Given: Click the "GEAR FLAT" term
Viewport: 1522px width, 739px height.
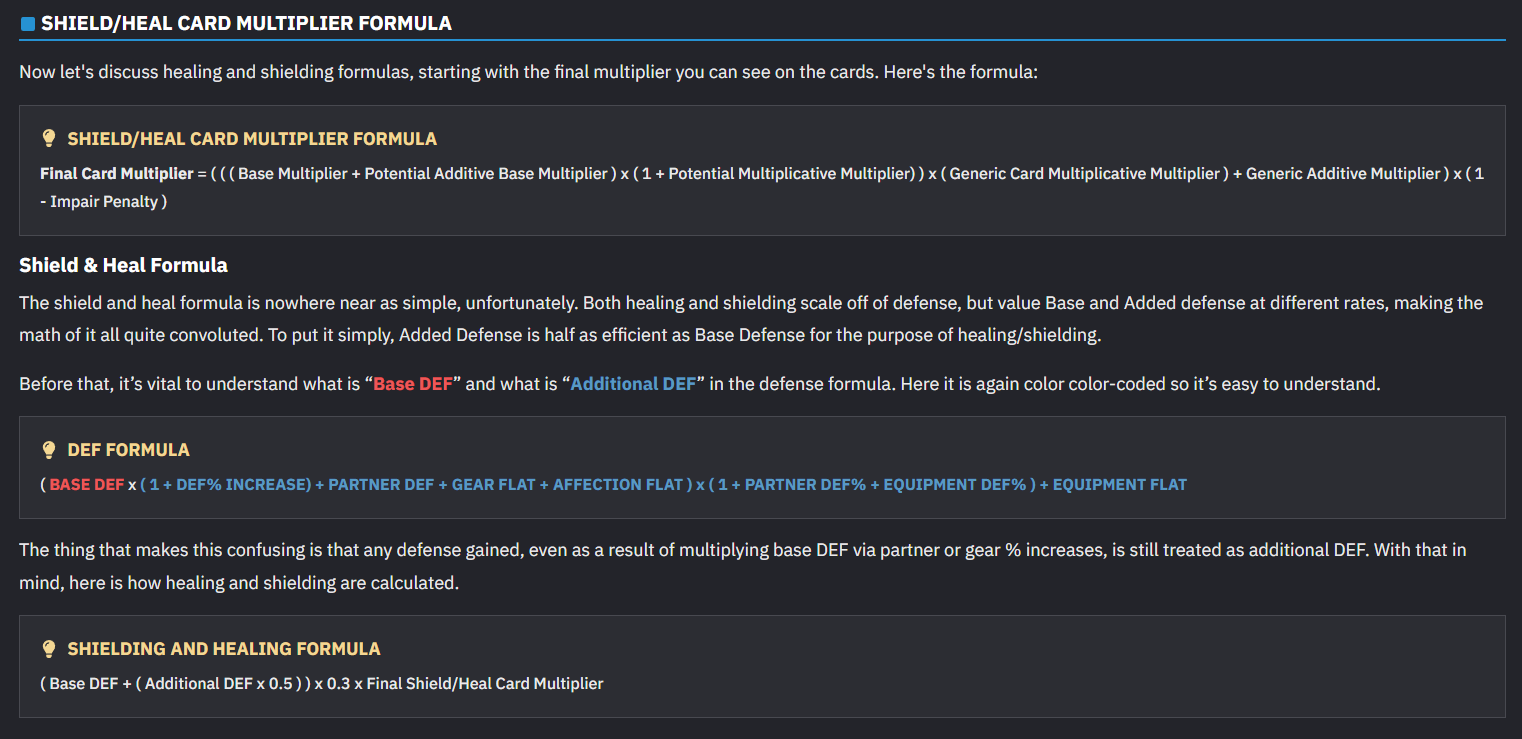Looking at the screenshot, I should (x=494, y=485).
